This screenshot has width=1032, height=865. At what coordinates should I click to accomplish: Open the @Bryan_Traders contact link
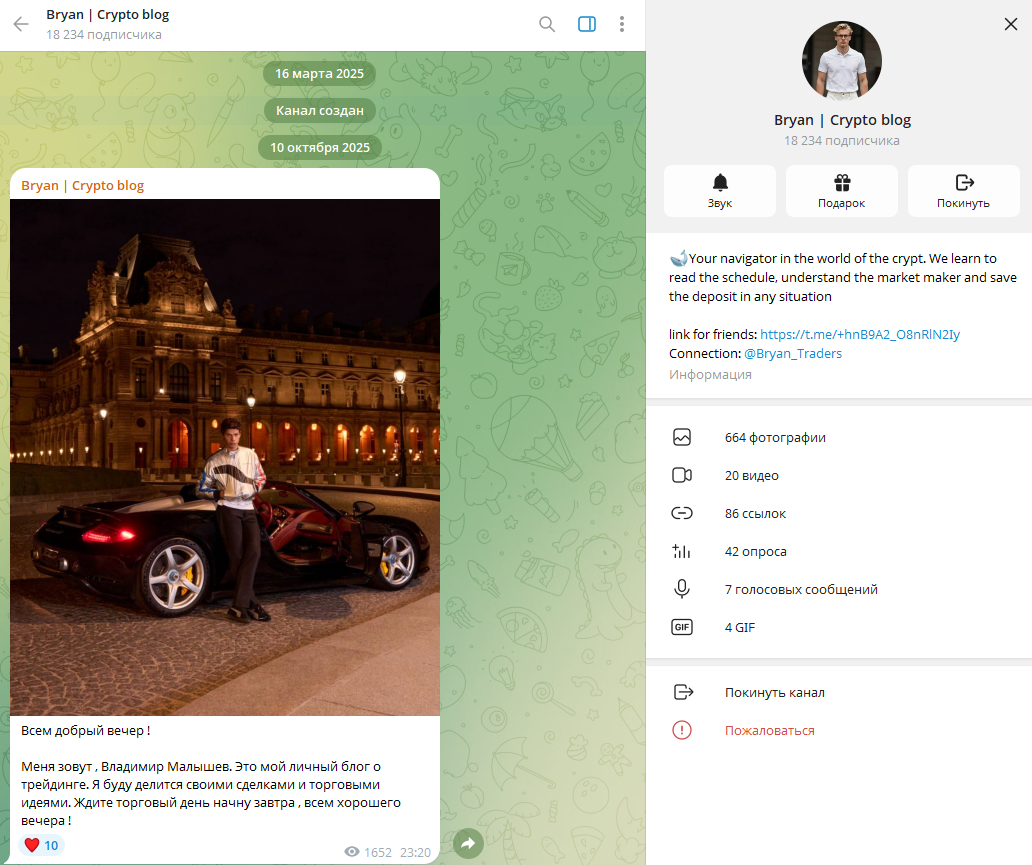792,353
